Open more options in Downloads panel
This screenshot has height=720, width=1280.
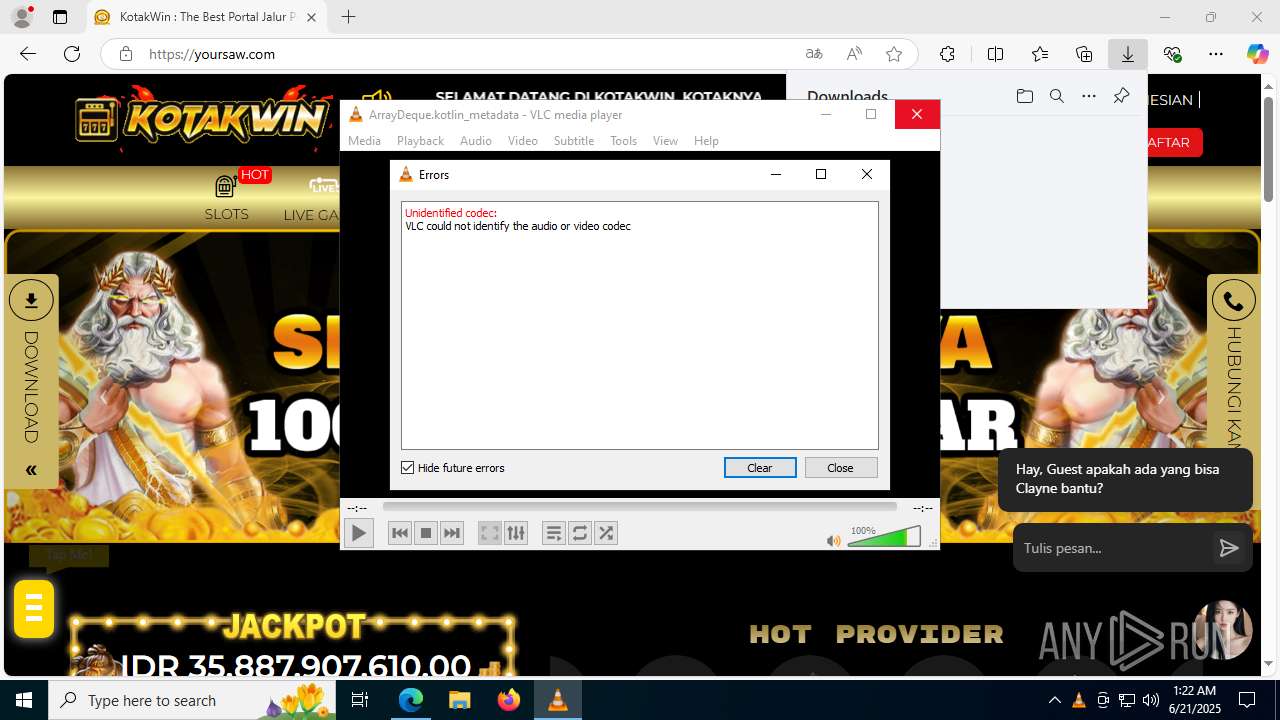[1089, 96]
